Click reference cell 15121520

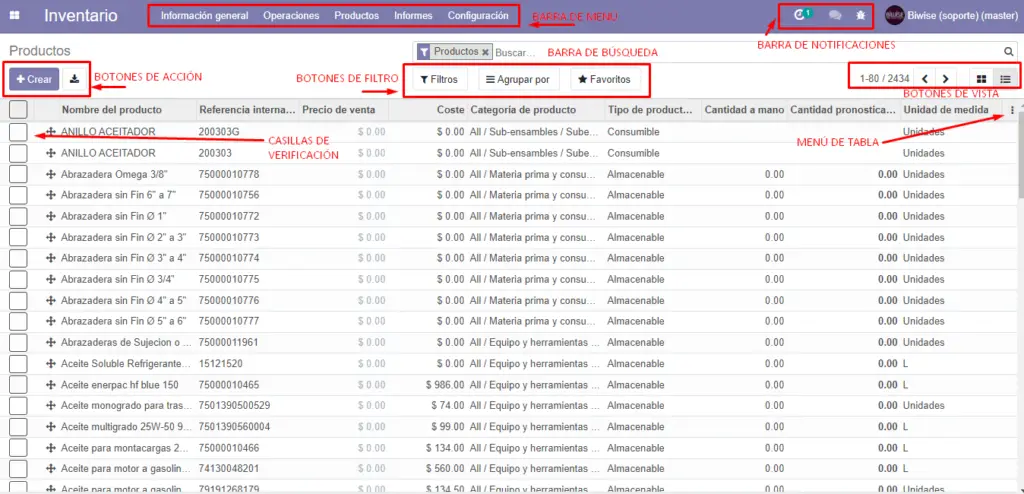(x=221, y=364)
